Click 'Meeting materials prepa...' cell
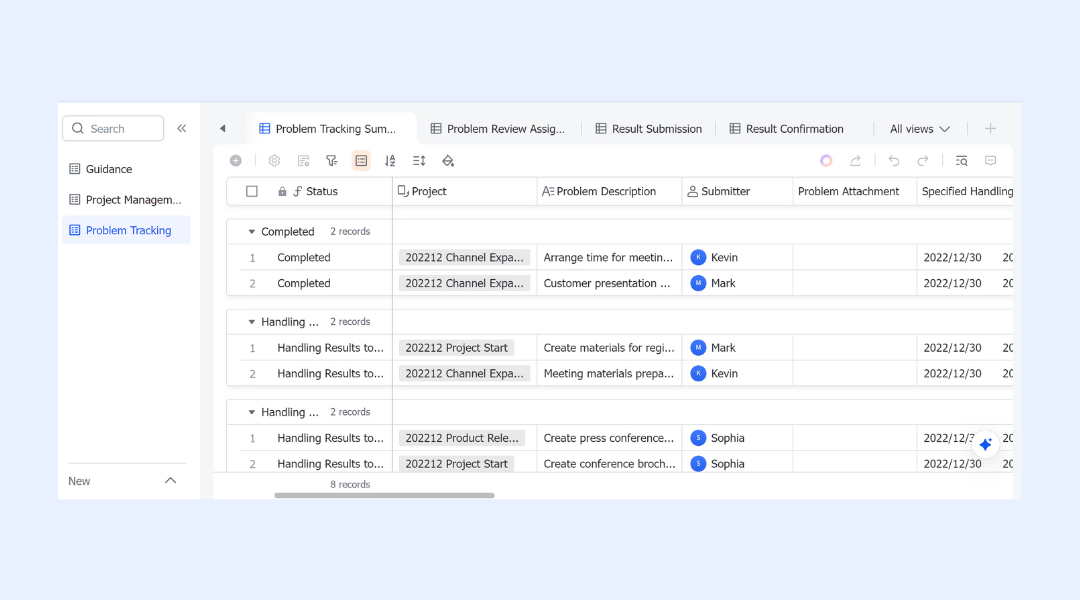1080x600 pixels. [x=610, y=373]
